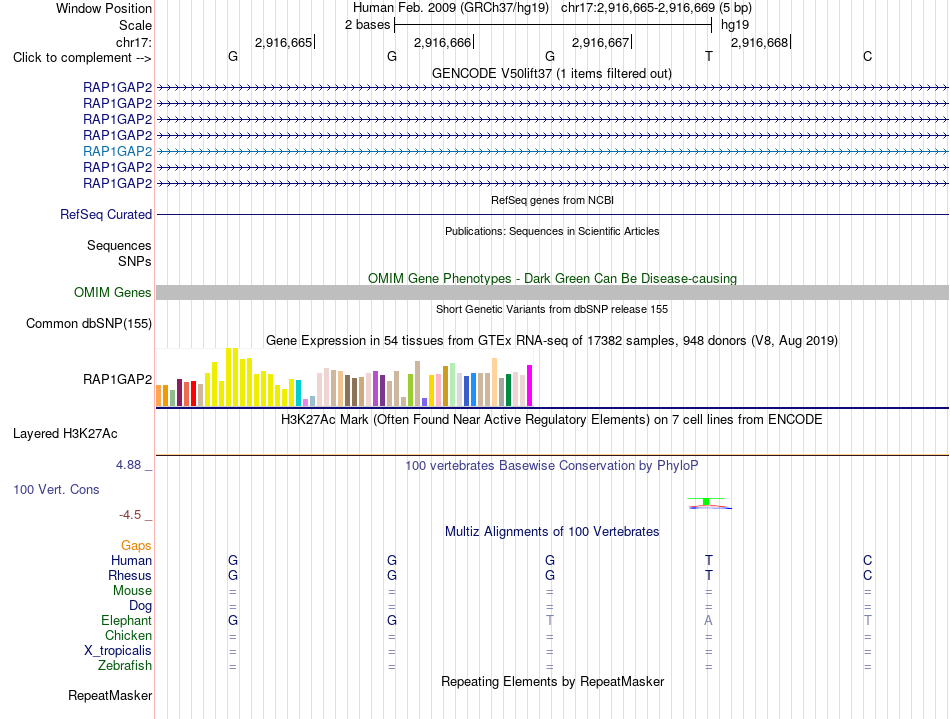Click the RepeatMasker track label

[x=110, y=695]
